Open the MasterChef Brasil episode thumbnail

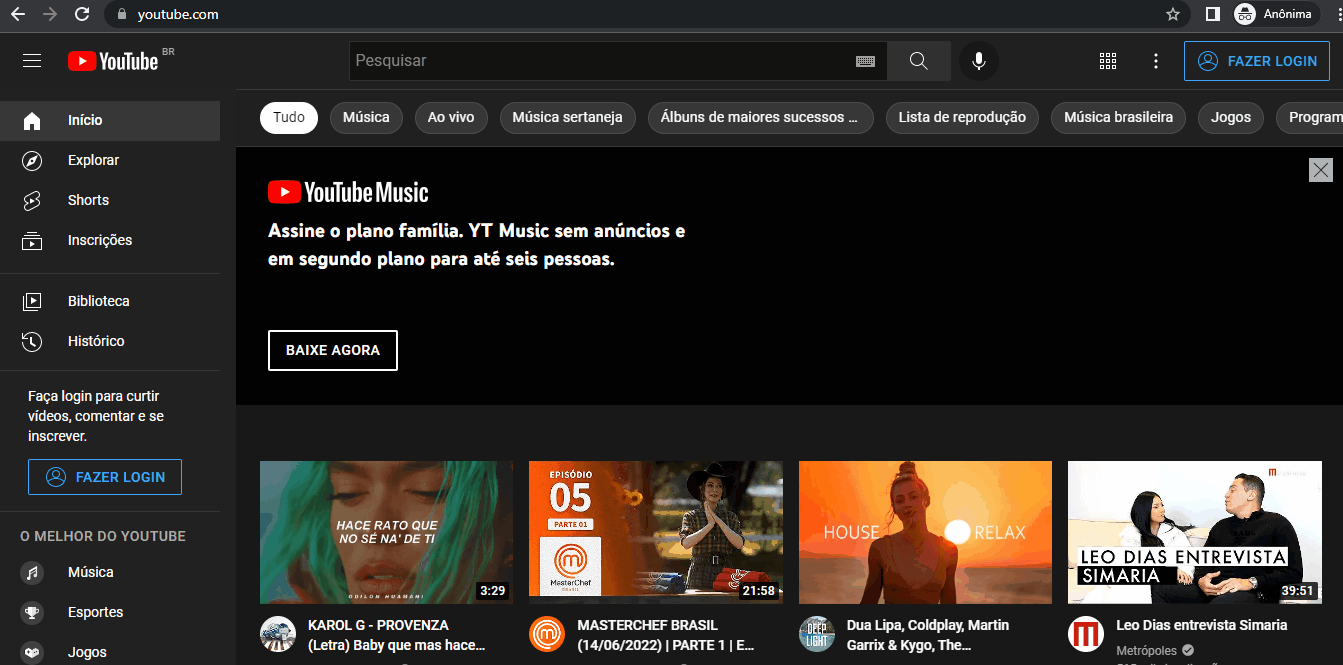[x=656, y=532]
